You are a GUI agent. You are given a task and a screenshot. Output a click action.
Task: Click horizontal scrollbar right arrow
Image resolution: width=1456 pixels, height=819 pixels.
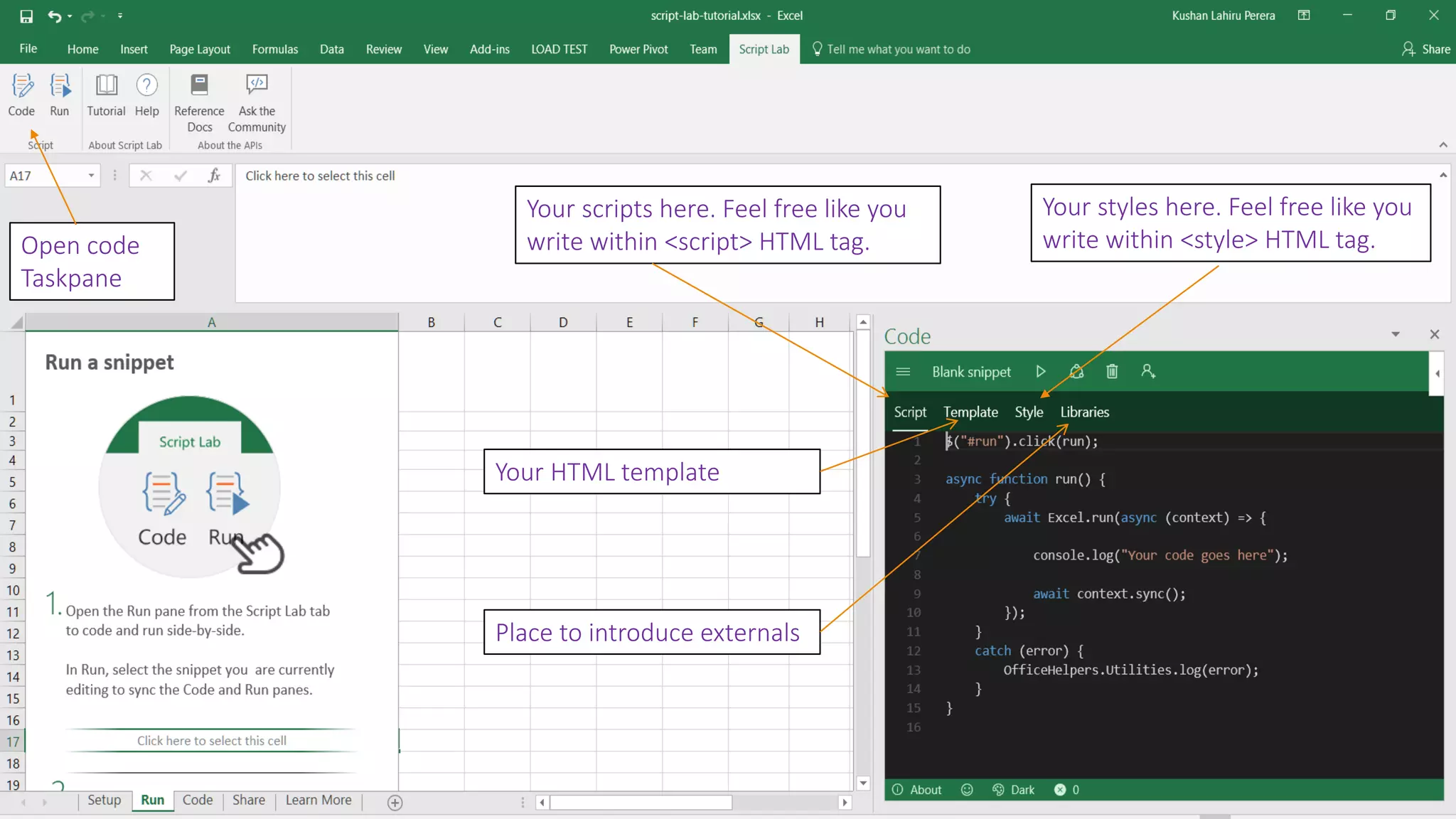point(845,802)
